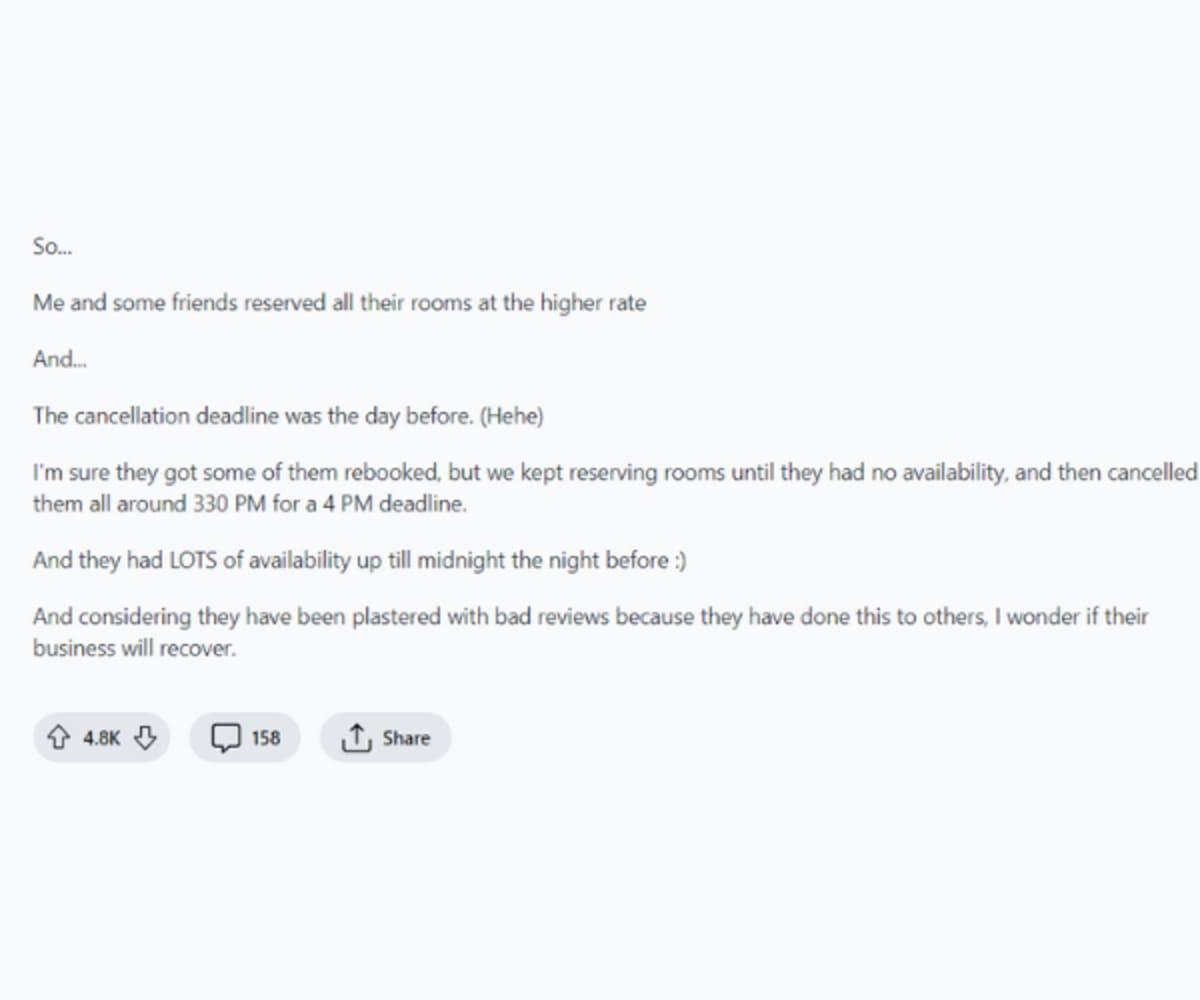Click the share upload arrow icon

355,738
